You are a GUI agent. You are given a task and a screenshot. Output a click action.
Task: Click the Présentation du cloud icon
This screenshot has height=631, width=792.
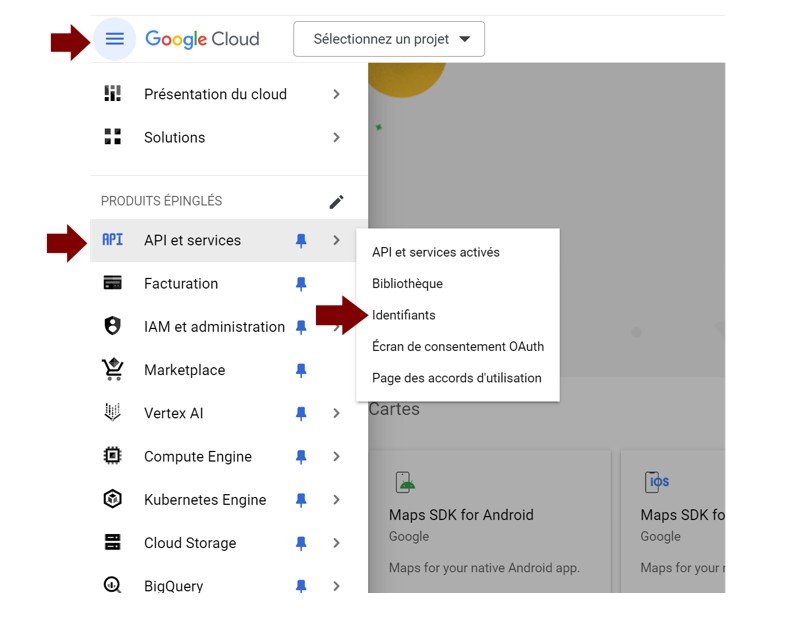(112, 94)
